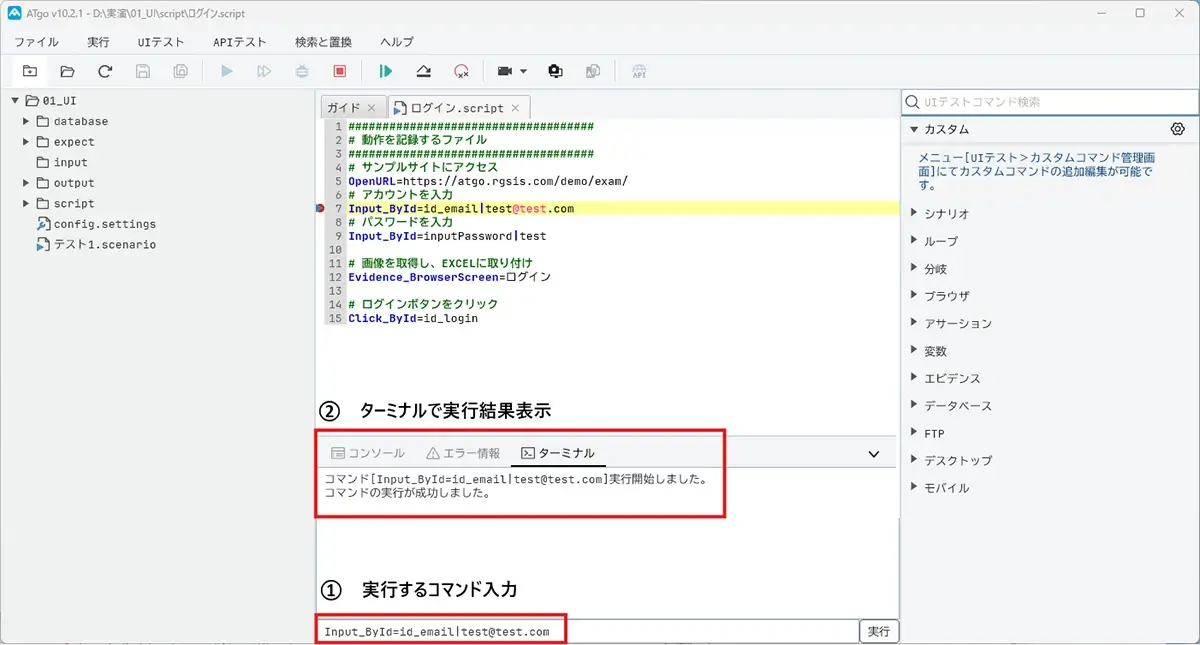Collapse the bottom panel chevron
The width and height of the screenshot is (1200, 645).
click(874, 454)
